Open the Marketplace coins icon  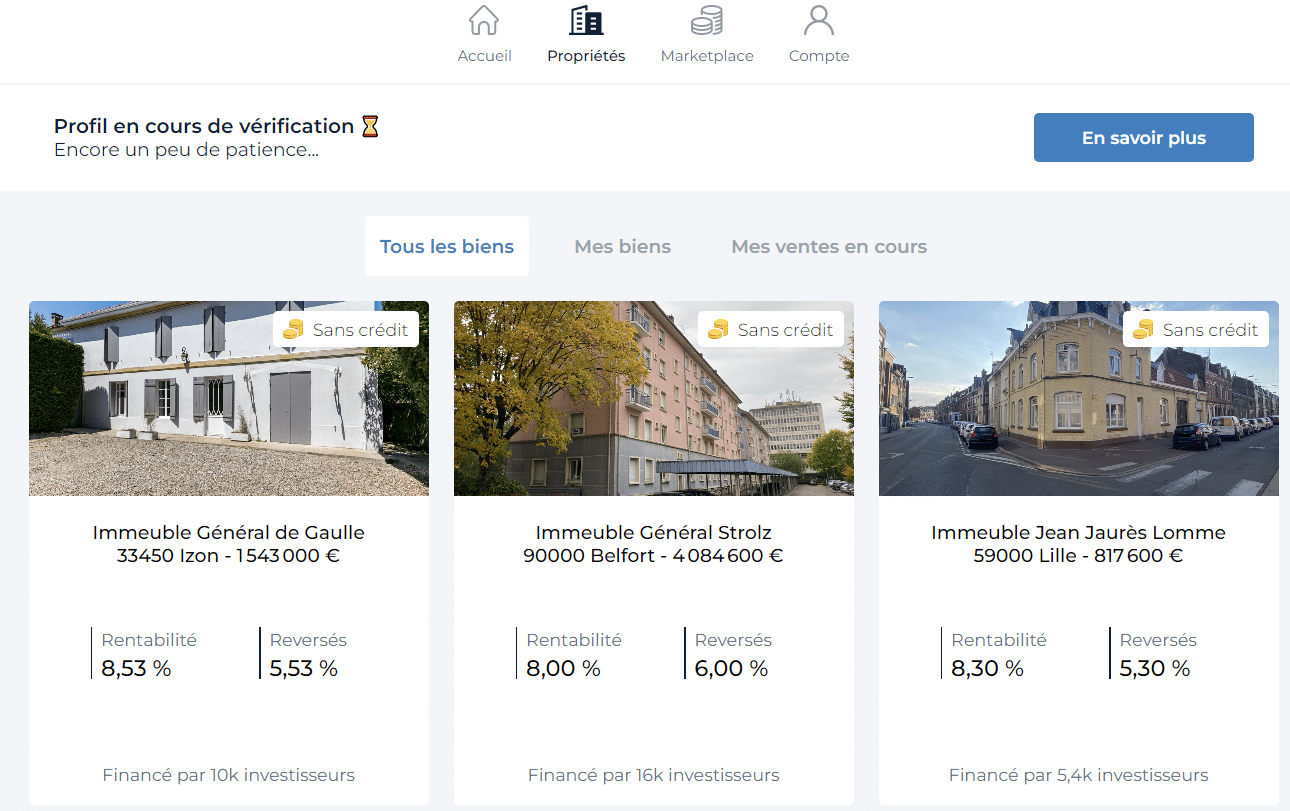click(x=707, y=20)
